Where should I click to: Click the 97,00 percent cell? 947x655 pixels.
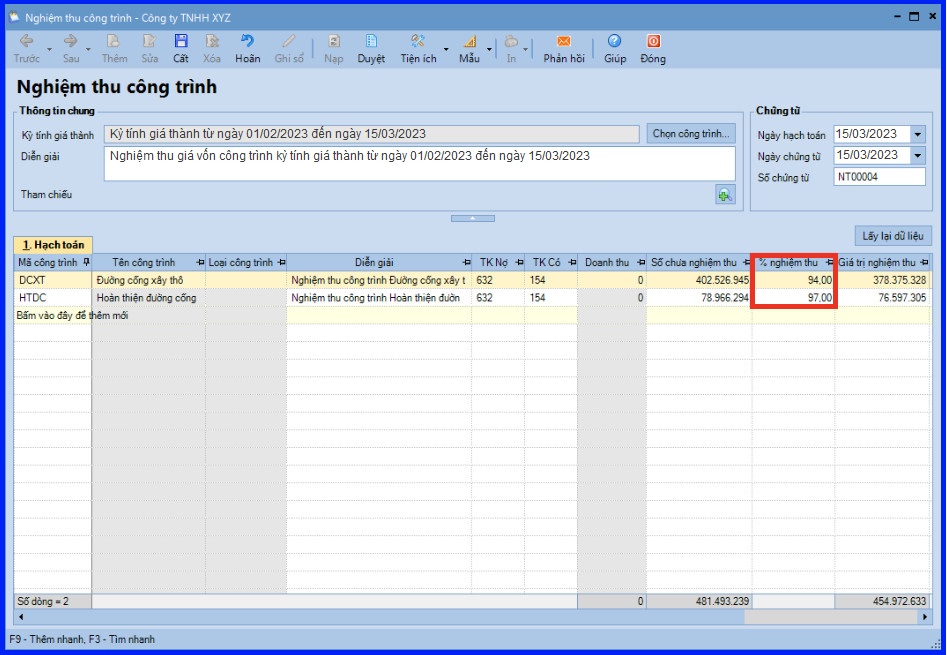[794, 298]
